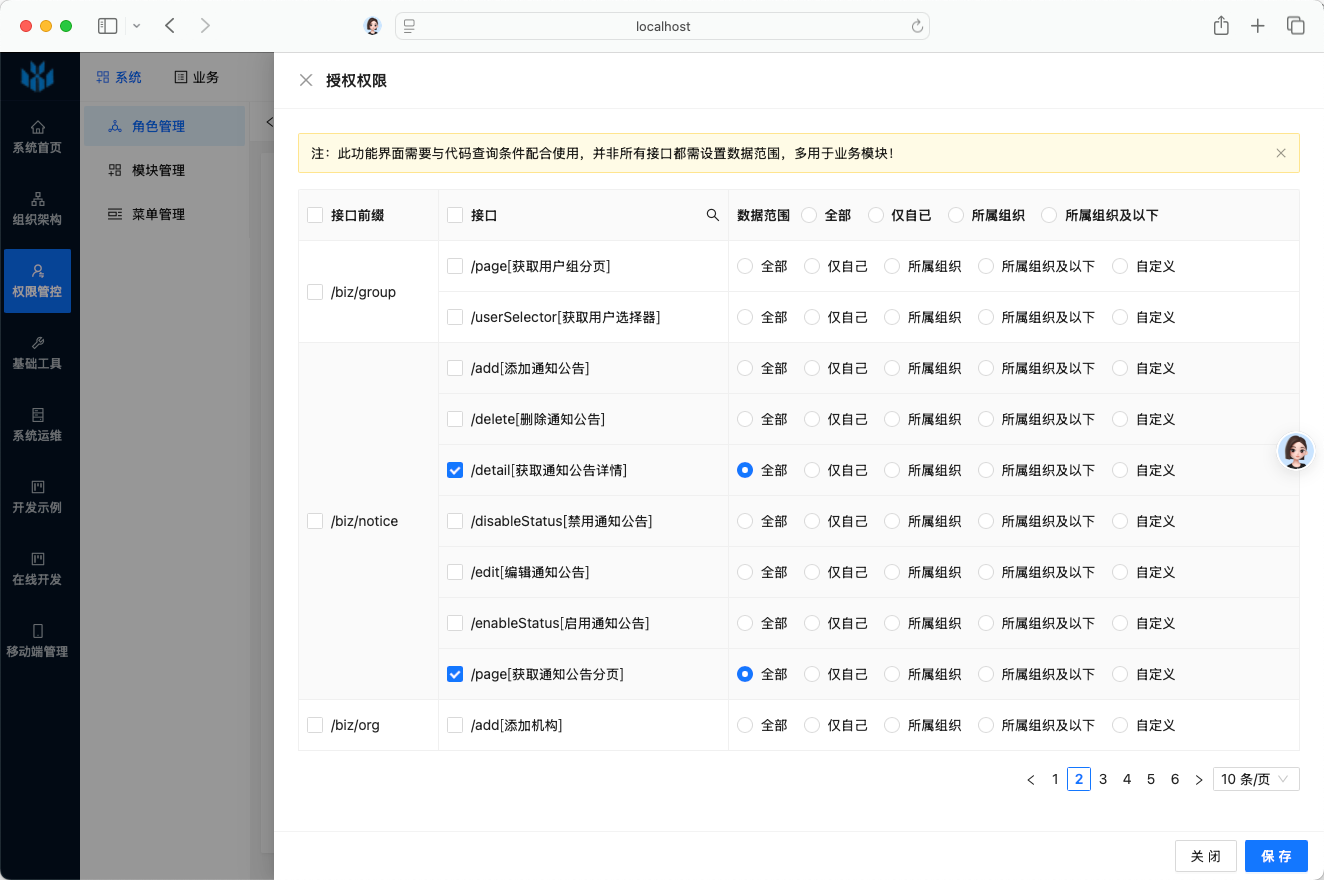Select header 所属组织及以下 radio

pos(1049,215)
